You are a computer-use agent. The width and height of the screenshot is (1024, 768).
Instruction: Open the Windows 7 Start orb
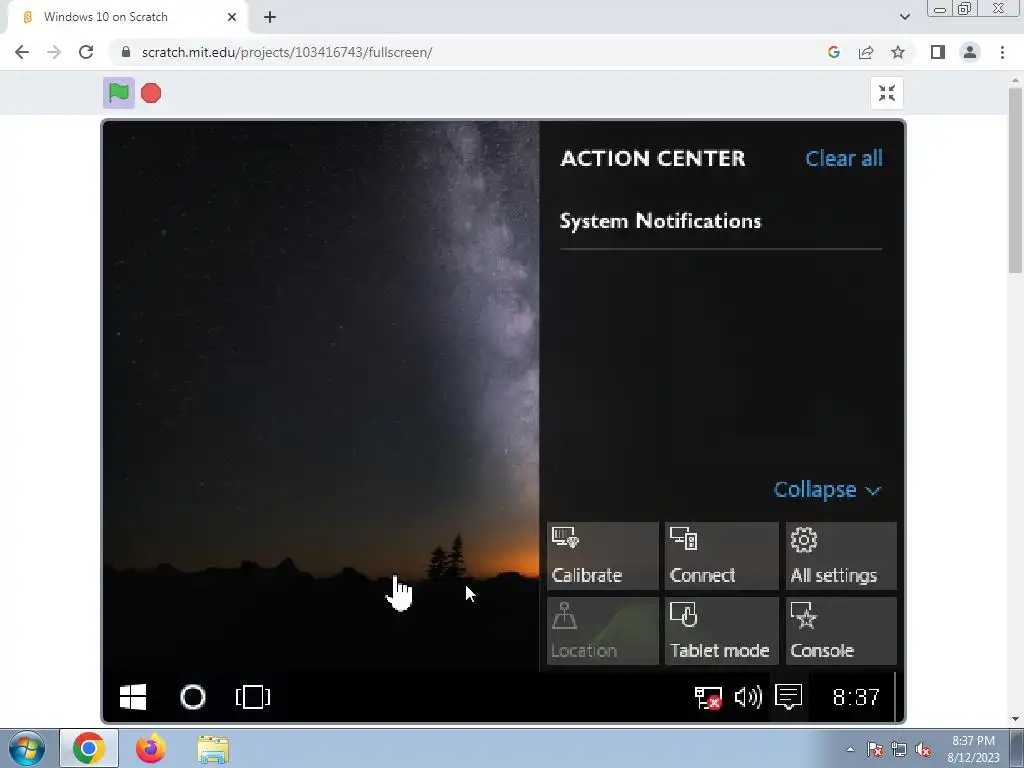pyautogui.click(x=26, y=749)
